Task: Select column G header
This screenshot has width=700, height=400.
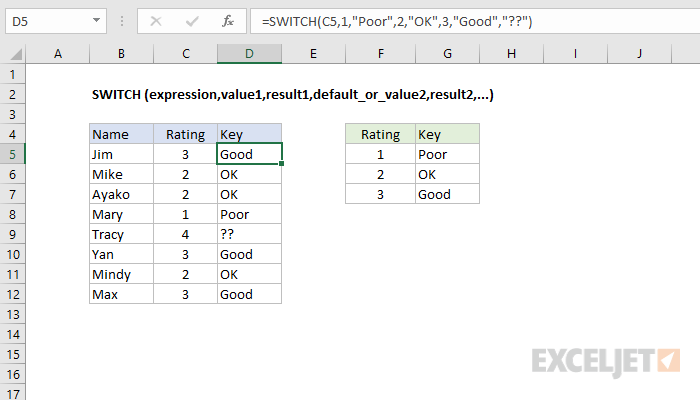Action: click(x=447, y=53)
